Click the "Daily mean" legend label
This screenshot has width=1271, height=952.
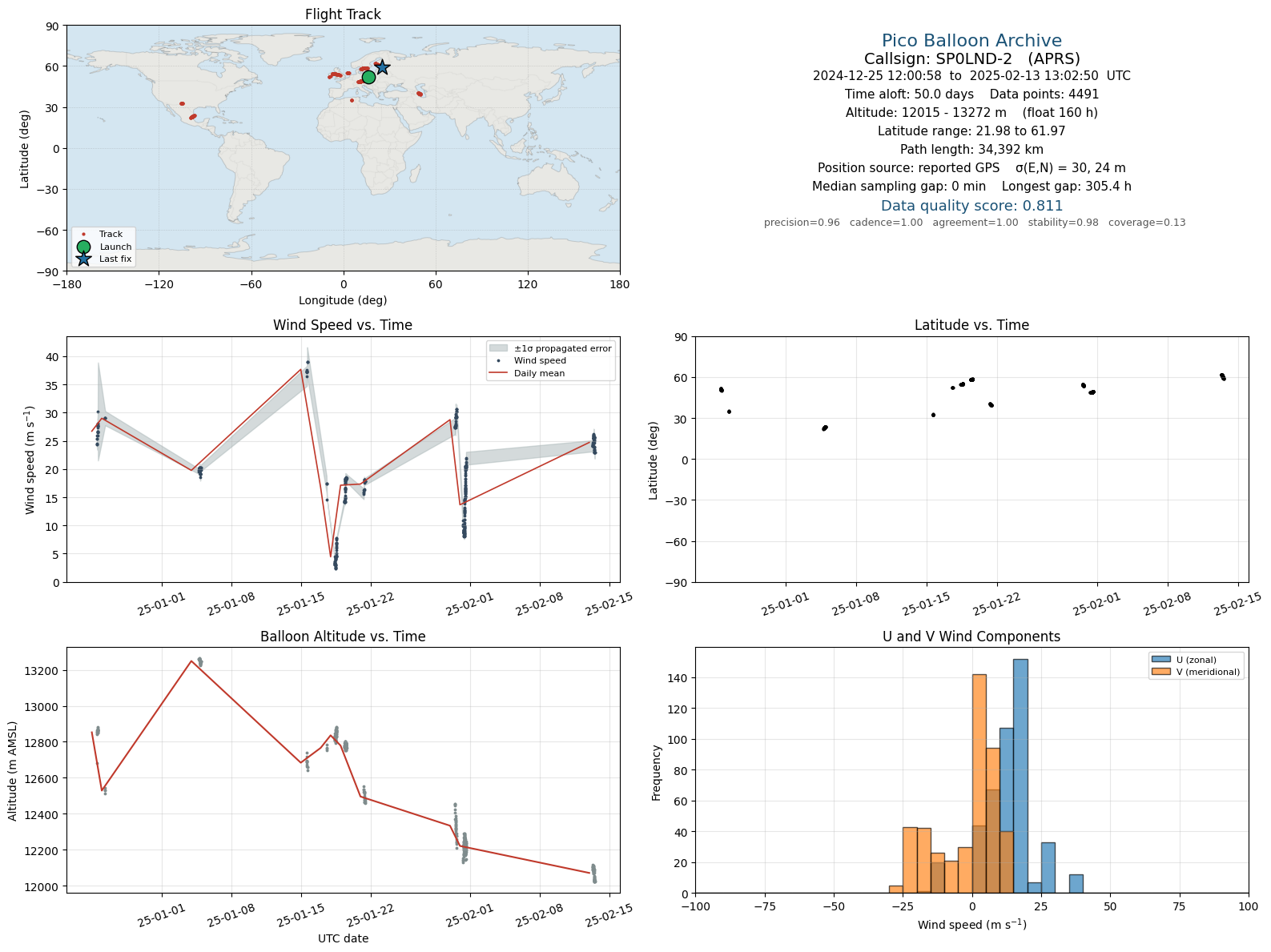point(539,373)
